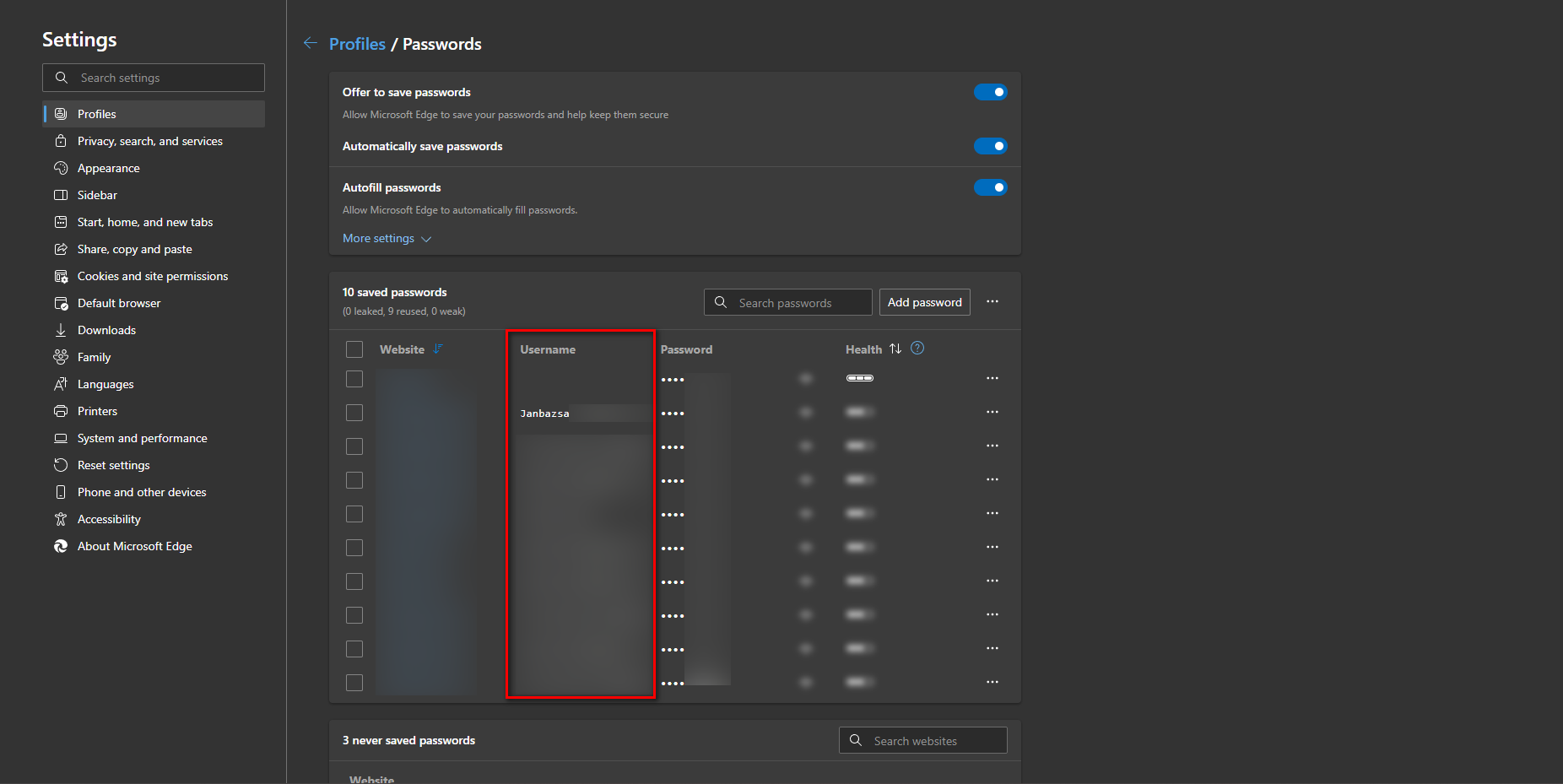Click the Phone and other devices icon
This screenshot has width=1563, height=784.
tap(61, 492)
